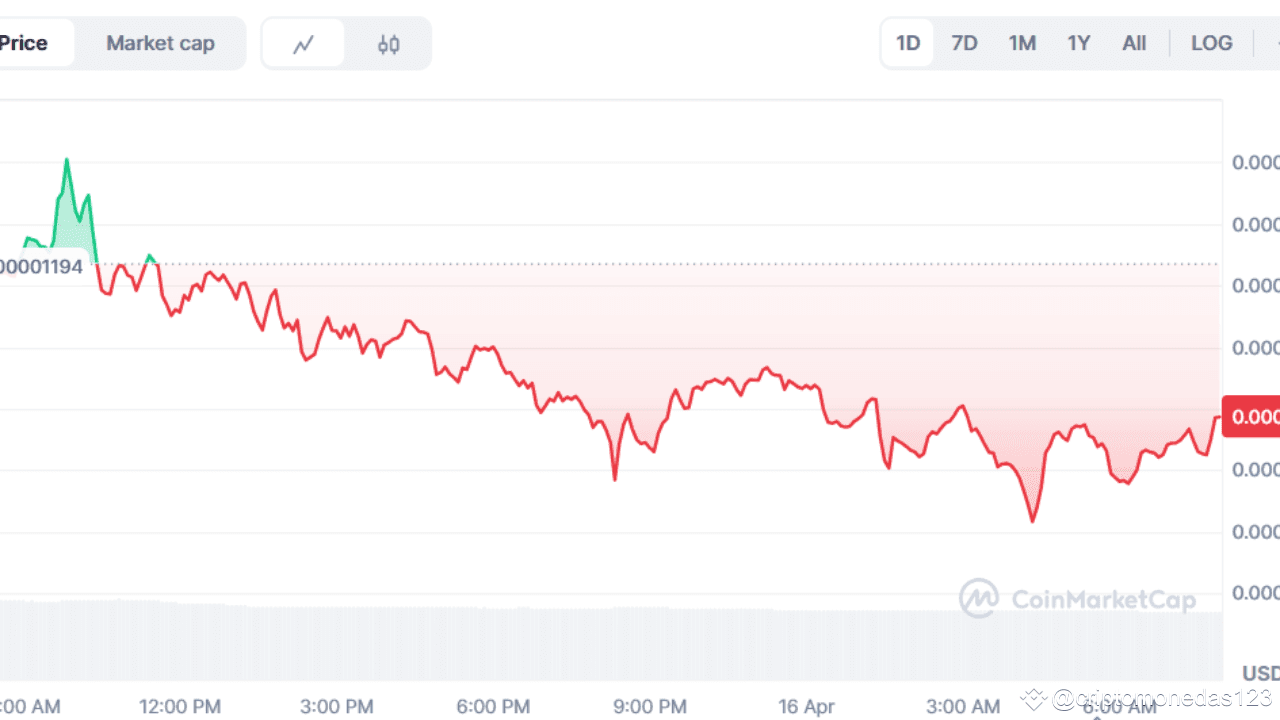The height and width of the screenshot is (720, 1280).
Task: Select the Price tab
Action: [25, 43]
